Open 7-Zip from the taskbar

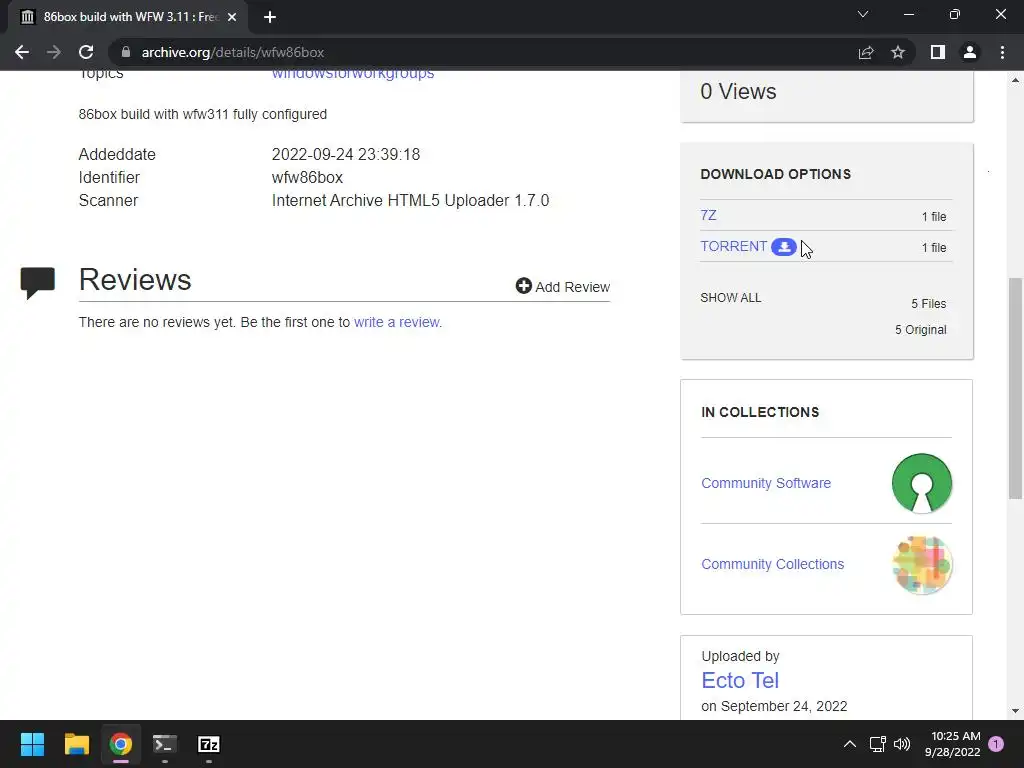tap(208, 744)
